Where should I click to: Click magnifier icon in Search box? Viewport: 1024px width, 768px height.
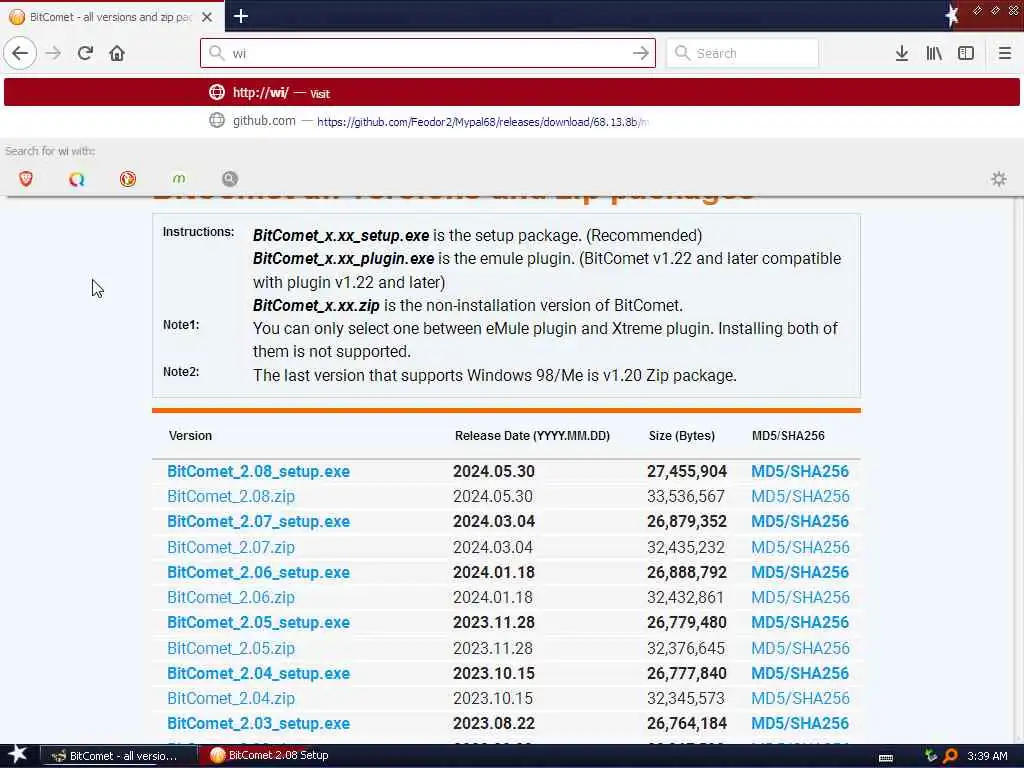coord(682,53)
